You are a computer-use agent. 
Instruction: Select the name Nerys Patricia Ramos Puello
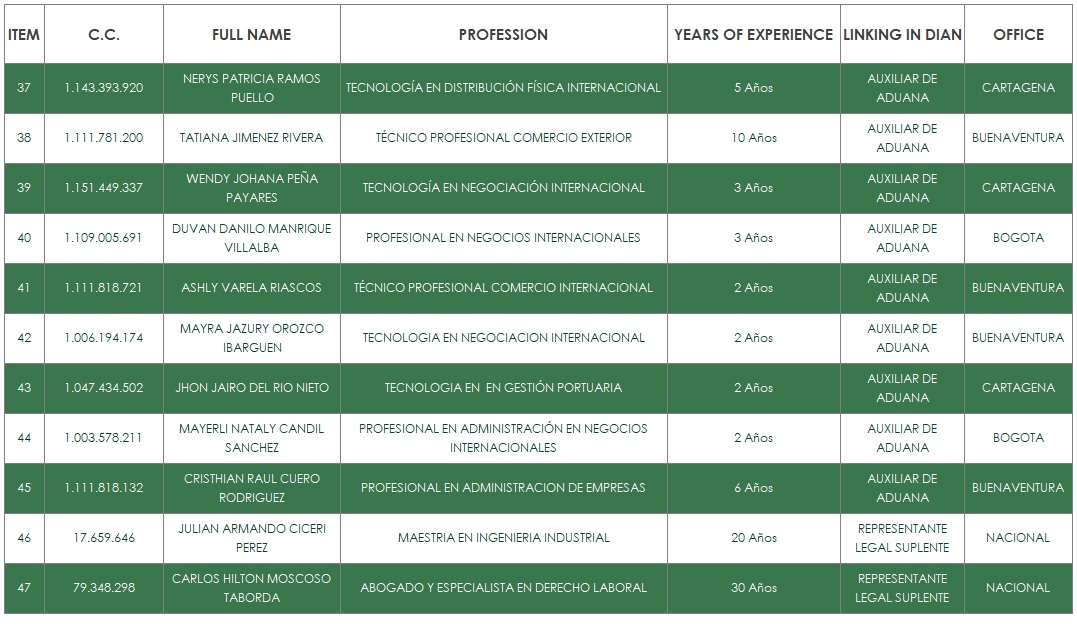pos(251,88)
